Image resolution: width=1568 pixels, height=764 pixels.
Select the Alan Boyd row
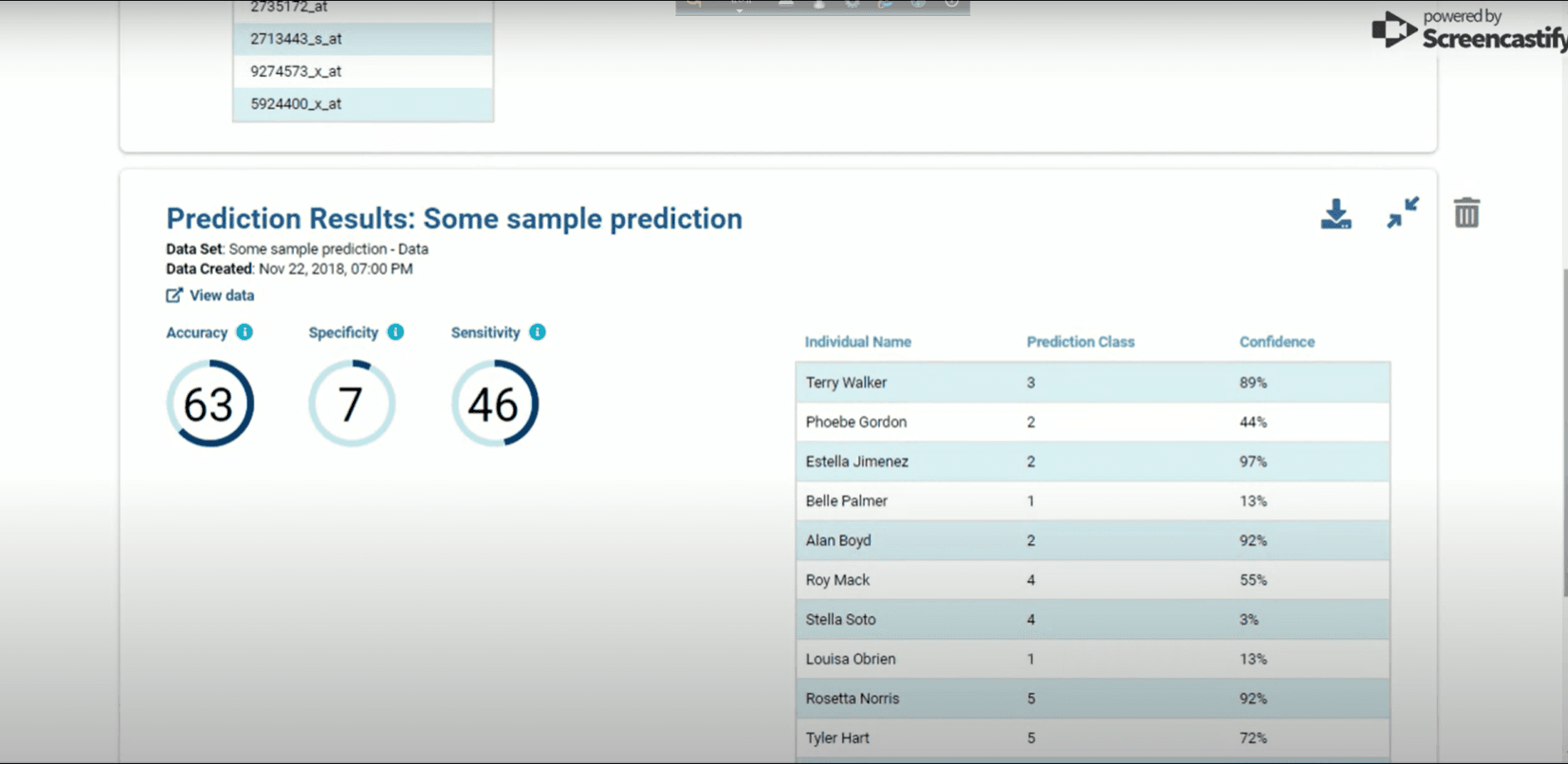pos(1093,540)
